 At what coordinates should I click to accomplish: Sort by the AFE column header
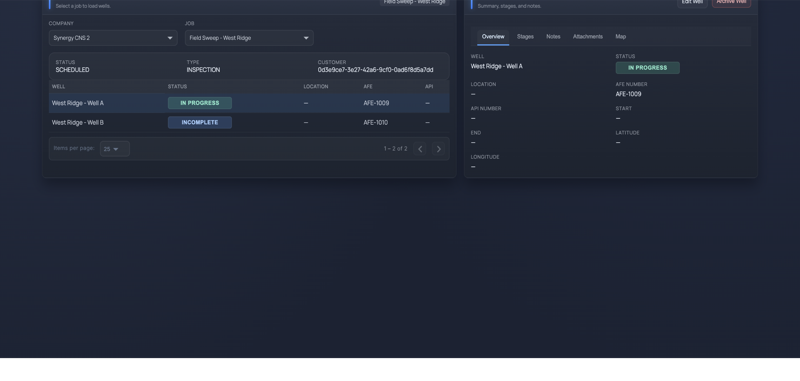pyautogui.click(x=368, y=87)
